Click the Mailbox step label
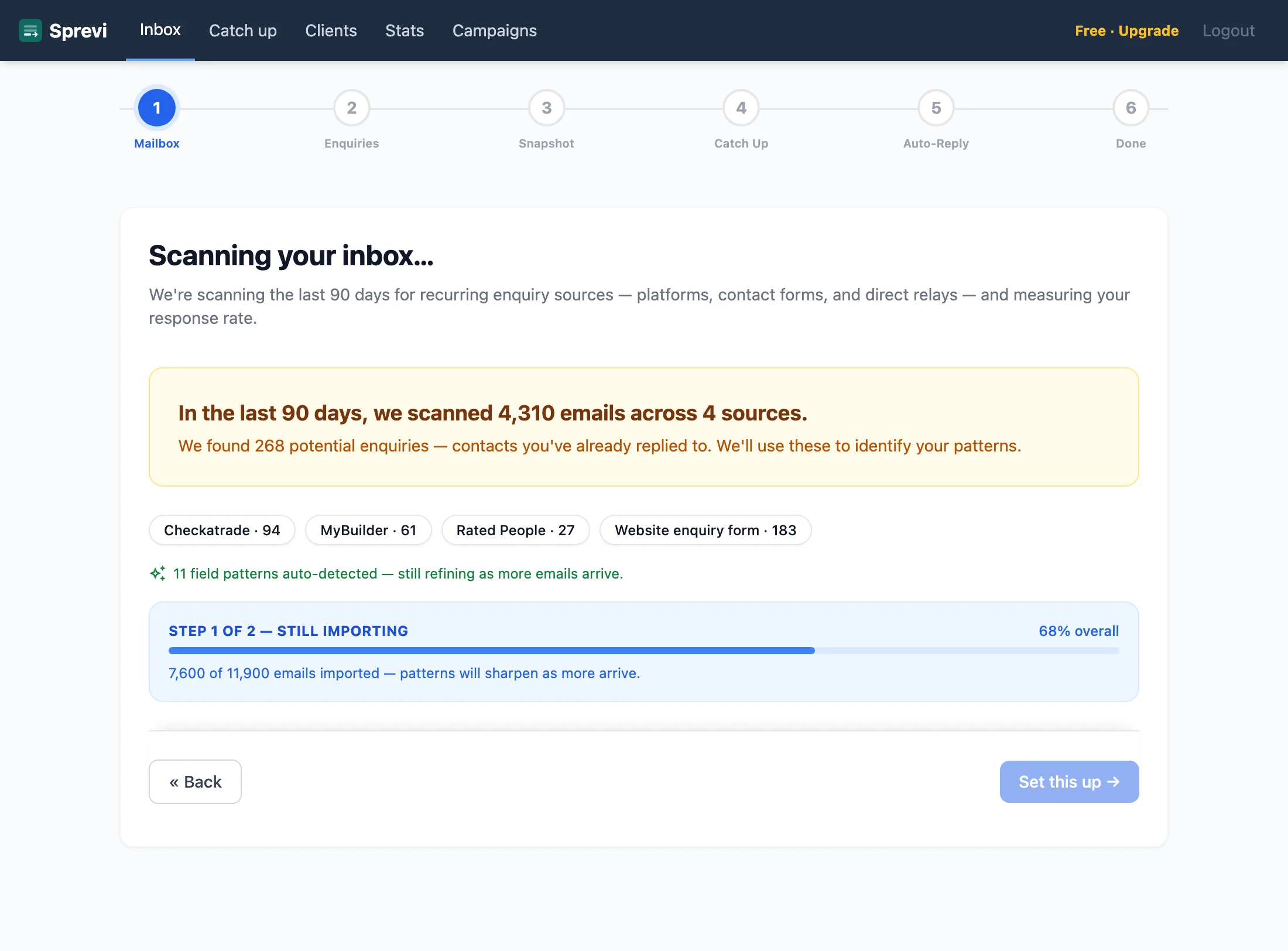 point(156,143)
